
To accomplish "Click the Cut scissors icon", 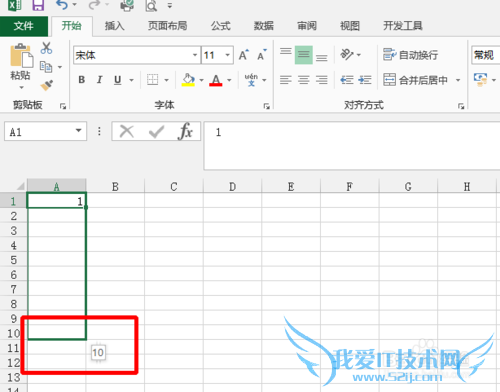I will pos(46,48).
